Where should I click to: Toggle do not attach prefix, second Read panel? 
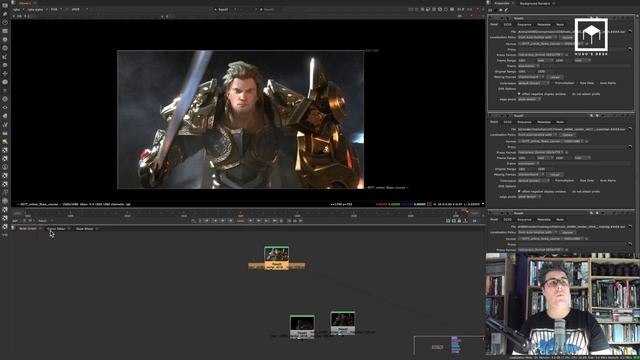pos(569,191)
